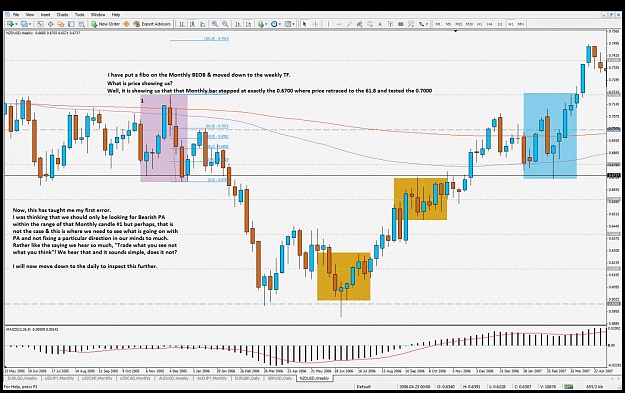Image resolution: width=625 pixels, height=393 pixels.
Task: Select the NZDUSD,Weekly chart tab
Action: (314, 378)
